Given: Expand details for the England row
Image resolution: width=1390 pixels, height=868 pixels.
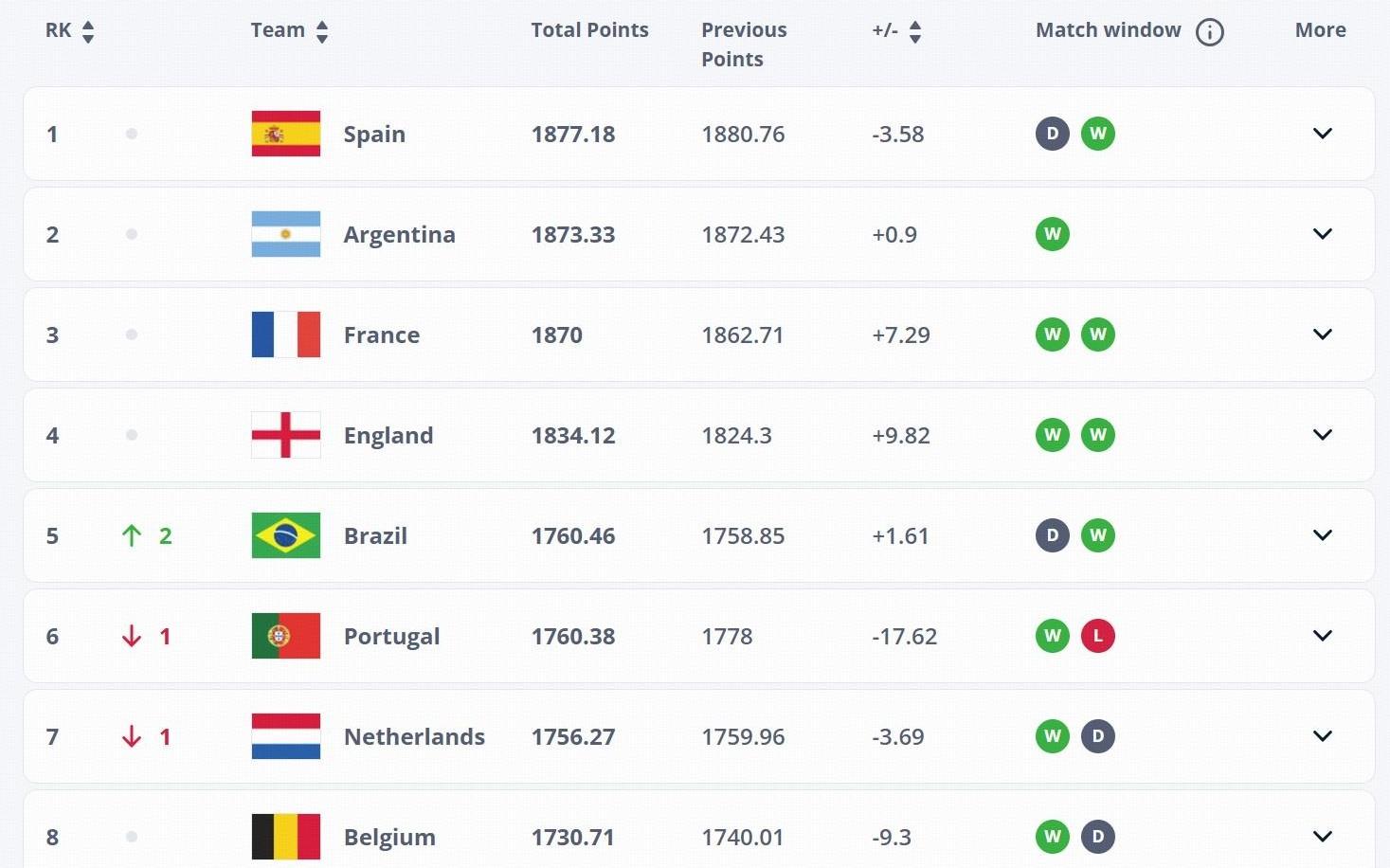Looking at the screenshot, I should point(1322,435).
